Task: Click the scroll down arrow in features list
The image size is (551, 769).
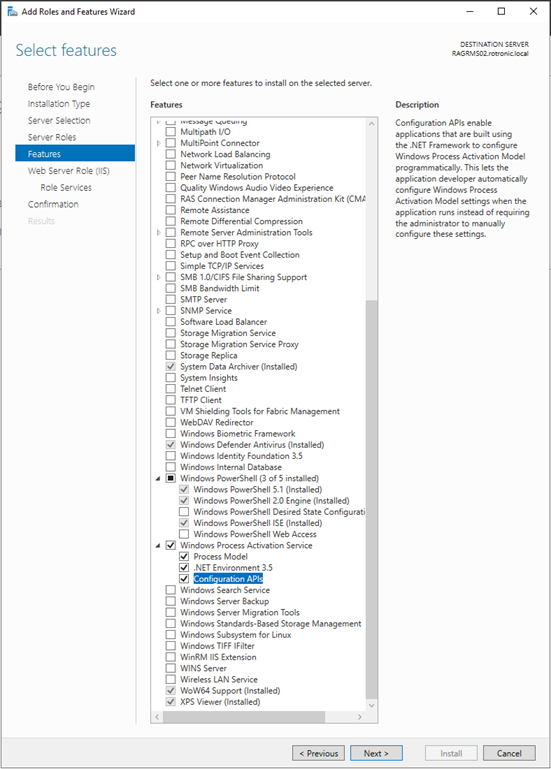Action: pyautogui.click(x=372, y=705)
